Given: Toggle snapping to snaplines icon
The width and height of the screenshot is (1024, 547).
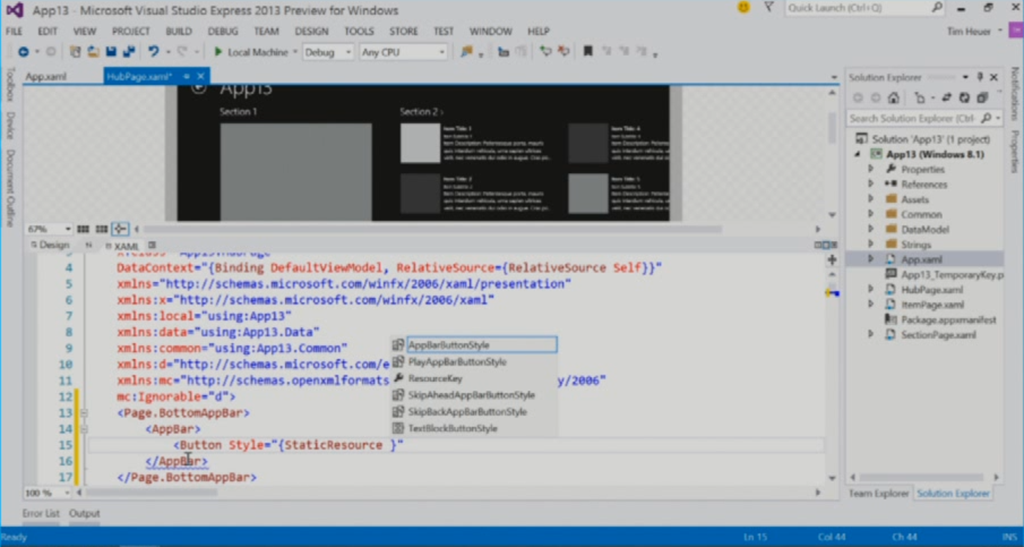Looking at the screenshot, I should 120,229.
